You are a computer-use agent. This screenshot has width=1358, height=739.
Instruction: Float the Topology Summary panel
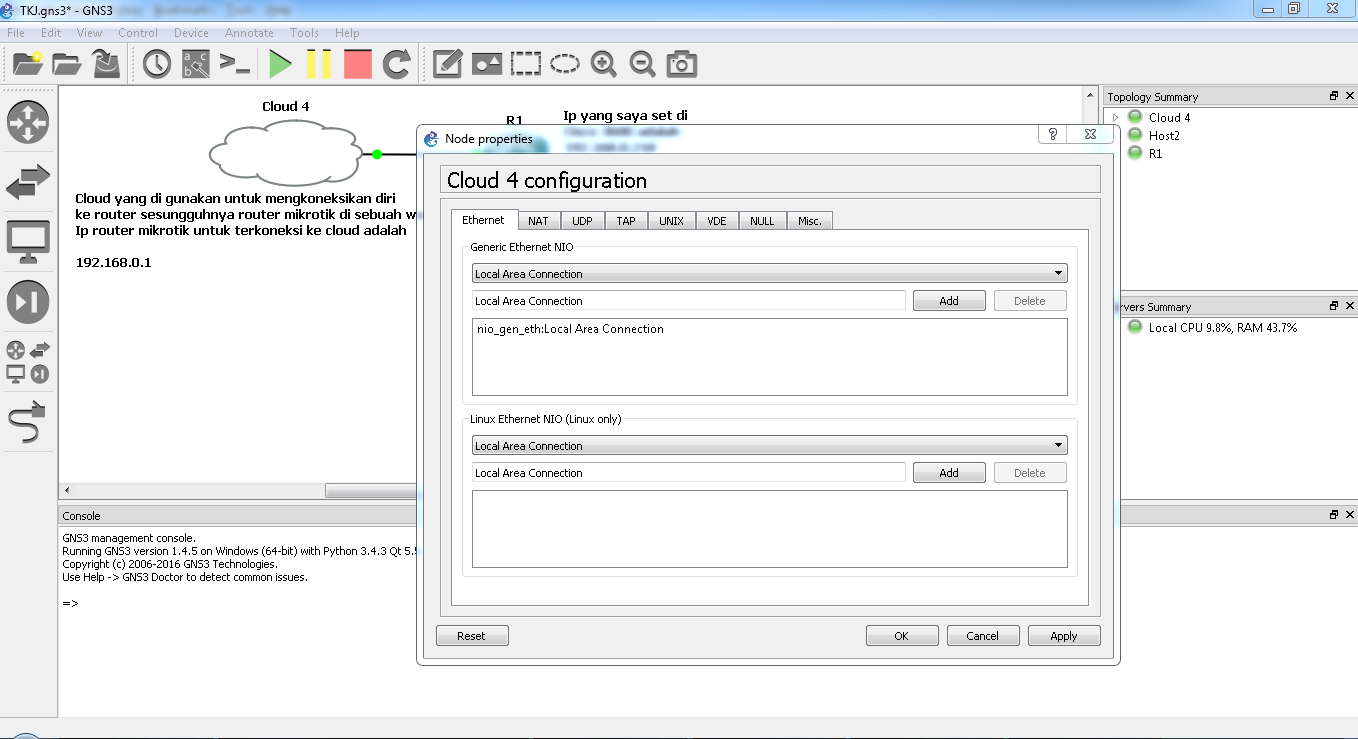point(1334,96)
